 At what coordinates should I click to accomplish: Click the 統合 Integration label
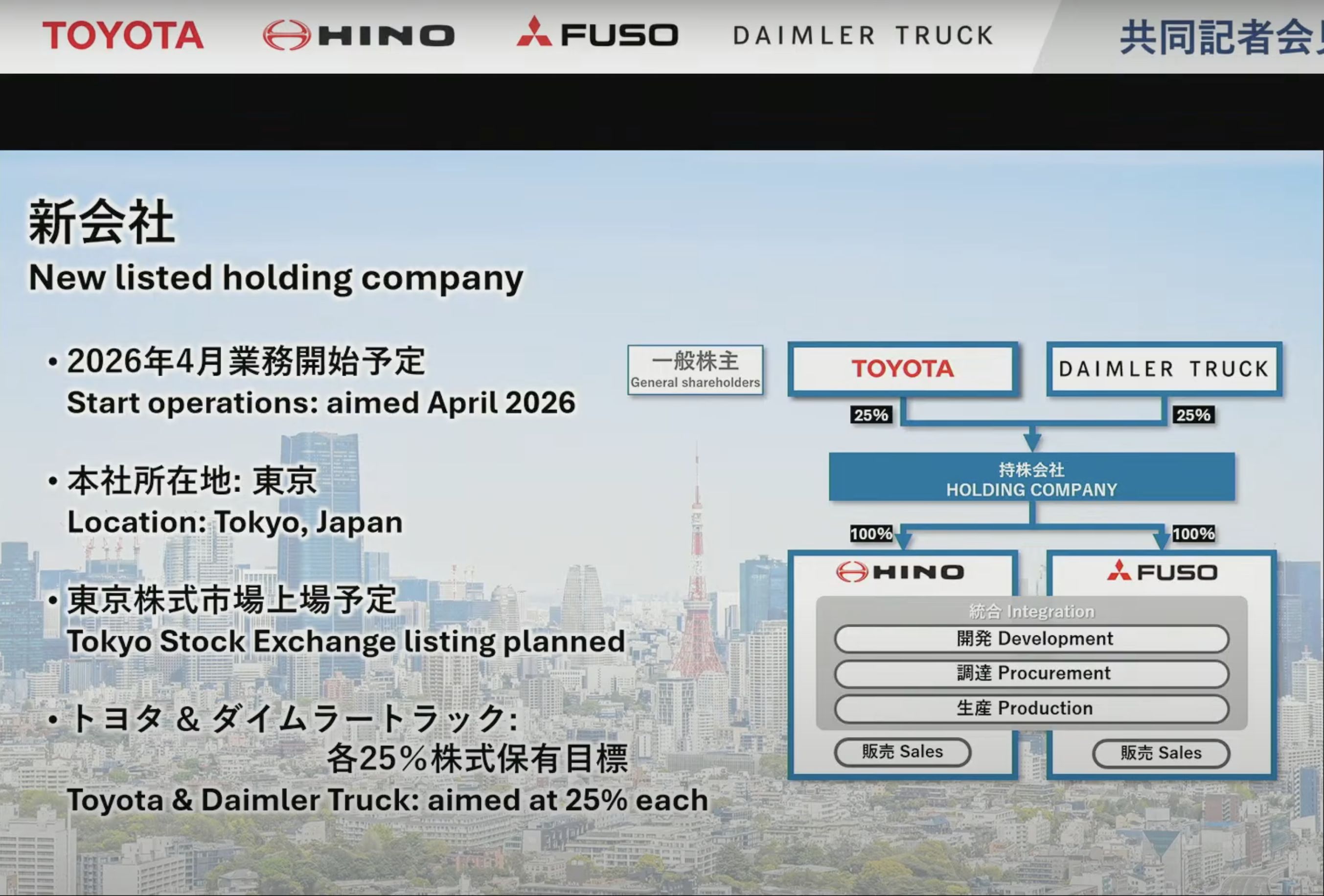point(1032,612)
